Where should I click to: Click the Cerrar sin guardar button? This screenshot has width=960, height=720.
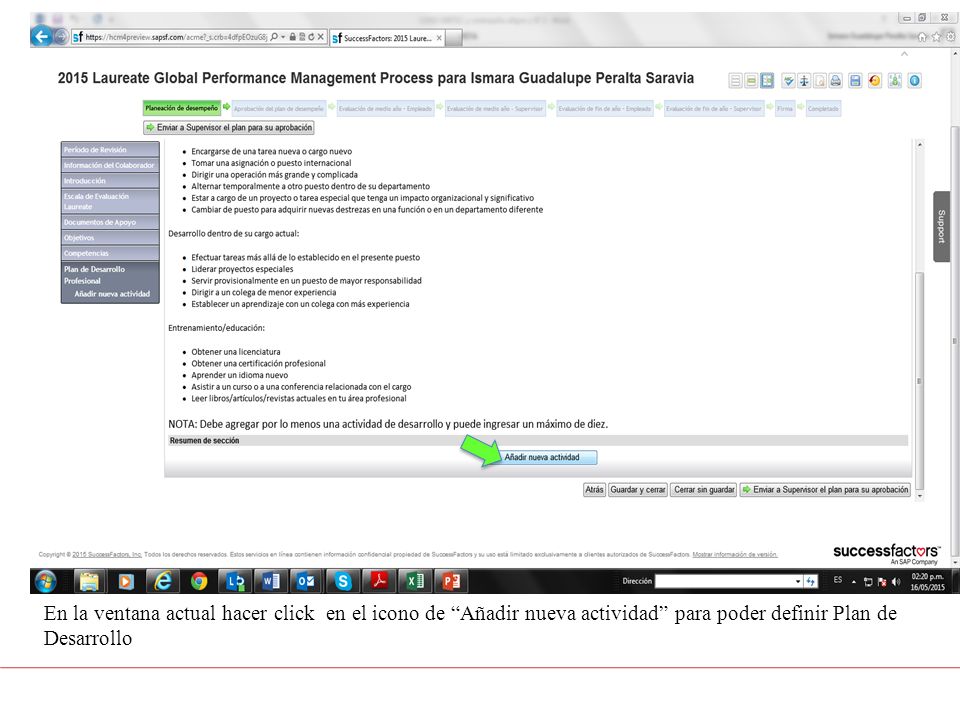click(x=703, y=490)
